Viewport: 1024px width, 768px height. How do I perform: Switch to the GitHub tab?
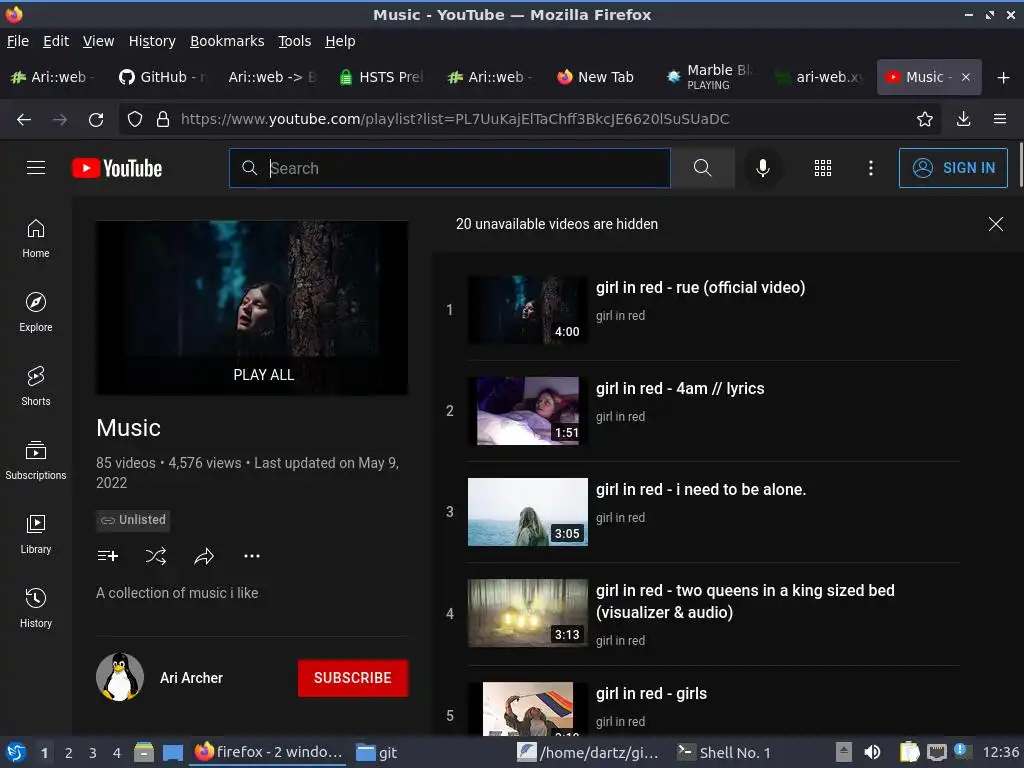[163, 77]
